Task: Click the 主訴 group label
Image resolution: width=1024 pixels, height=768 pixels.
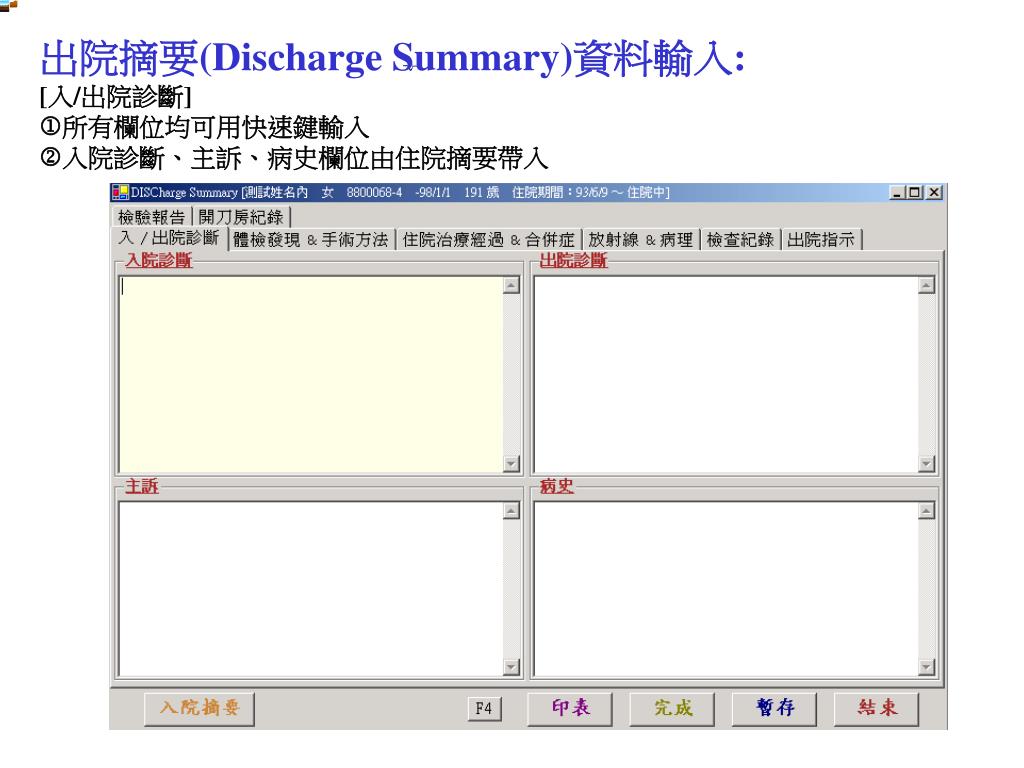Action: tap(142, 487)
